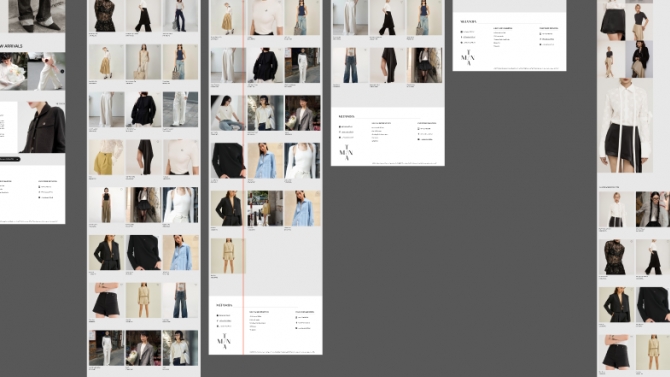Select the dark flared jeans image at the tallest grid's top

180,16
